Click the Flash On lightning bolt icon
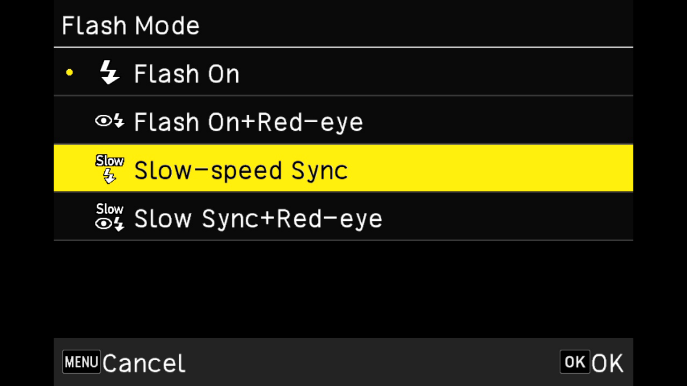Screen dimensions: 687x386 click(109, 72)
